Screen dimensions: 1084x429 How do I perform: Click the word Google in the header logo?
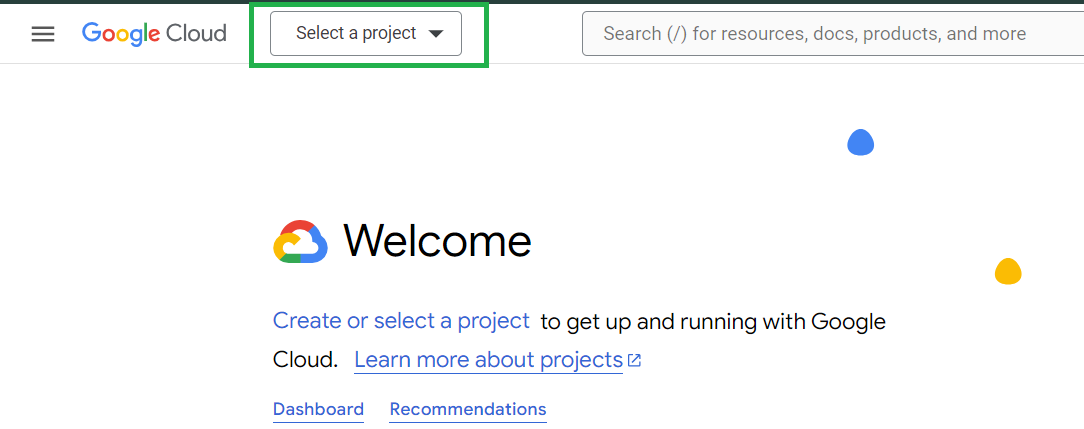tap(121, 34)
